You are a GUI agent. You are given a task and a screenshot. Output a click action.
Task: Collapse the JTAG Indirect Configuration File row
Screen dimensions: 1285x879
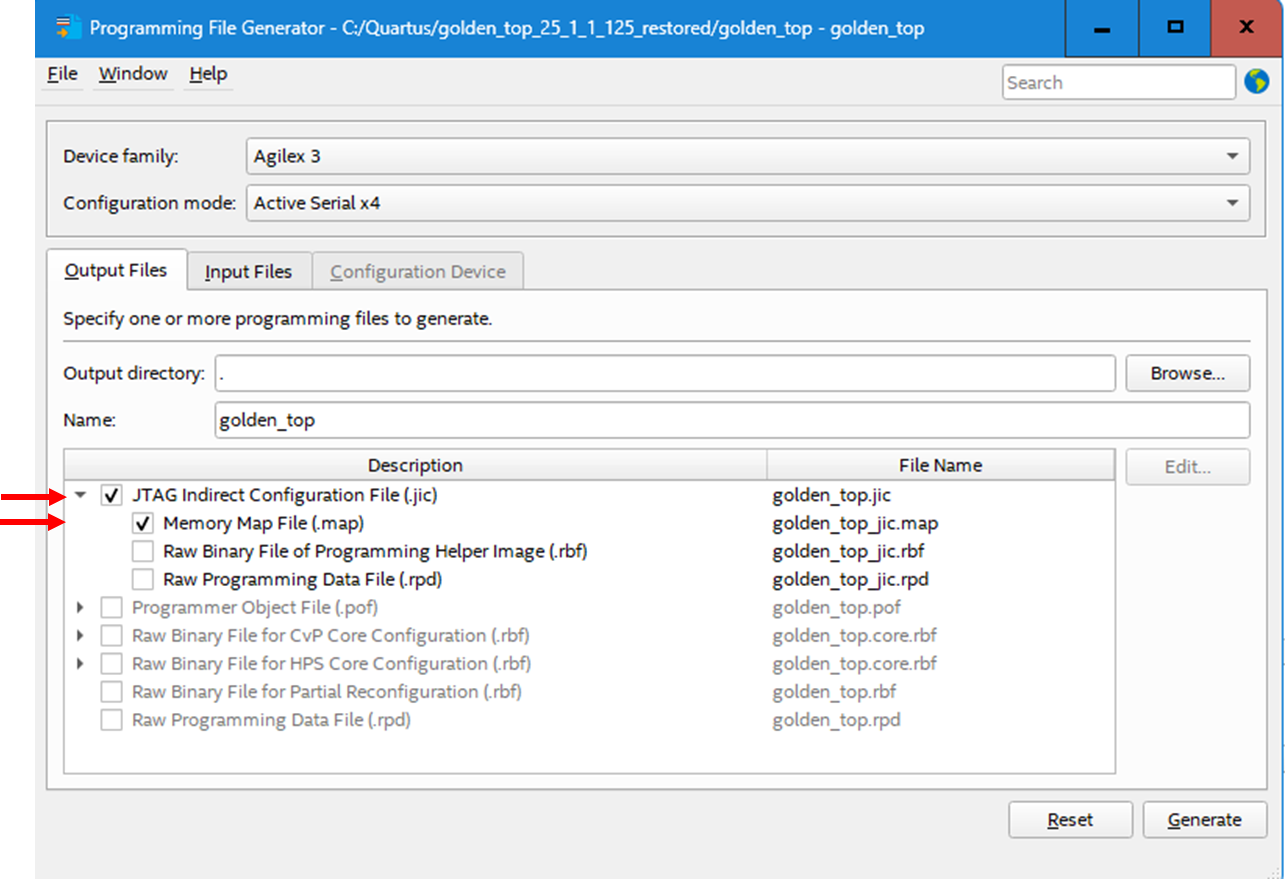[x=81, y=495]
